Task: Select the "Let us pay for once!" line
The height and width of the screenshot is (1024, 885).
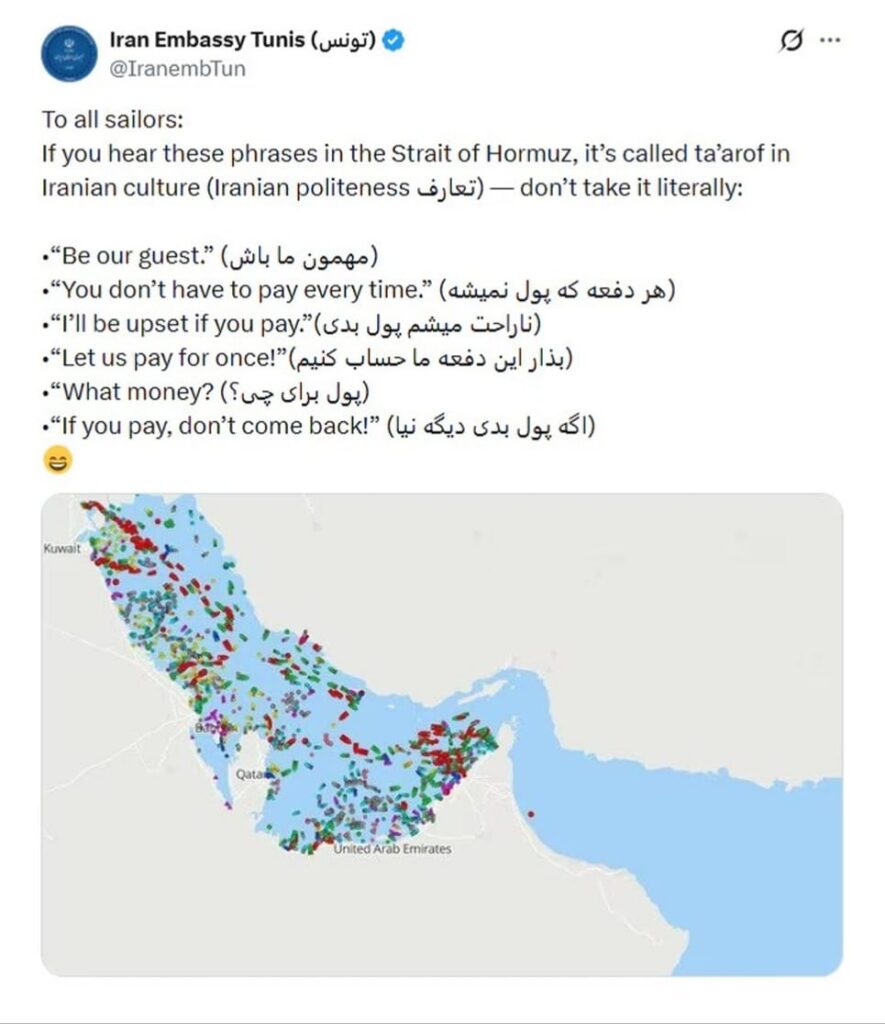Action: 310,358
